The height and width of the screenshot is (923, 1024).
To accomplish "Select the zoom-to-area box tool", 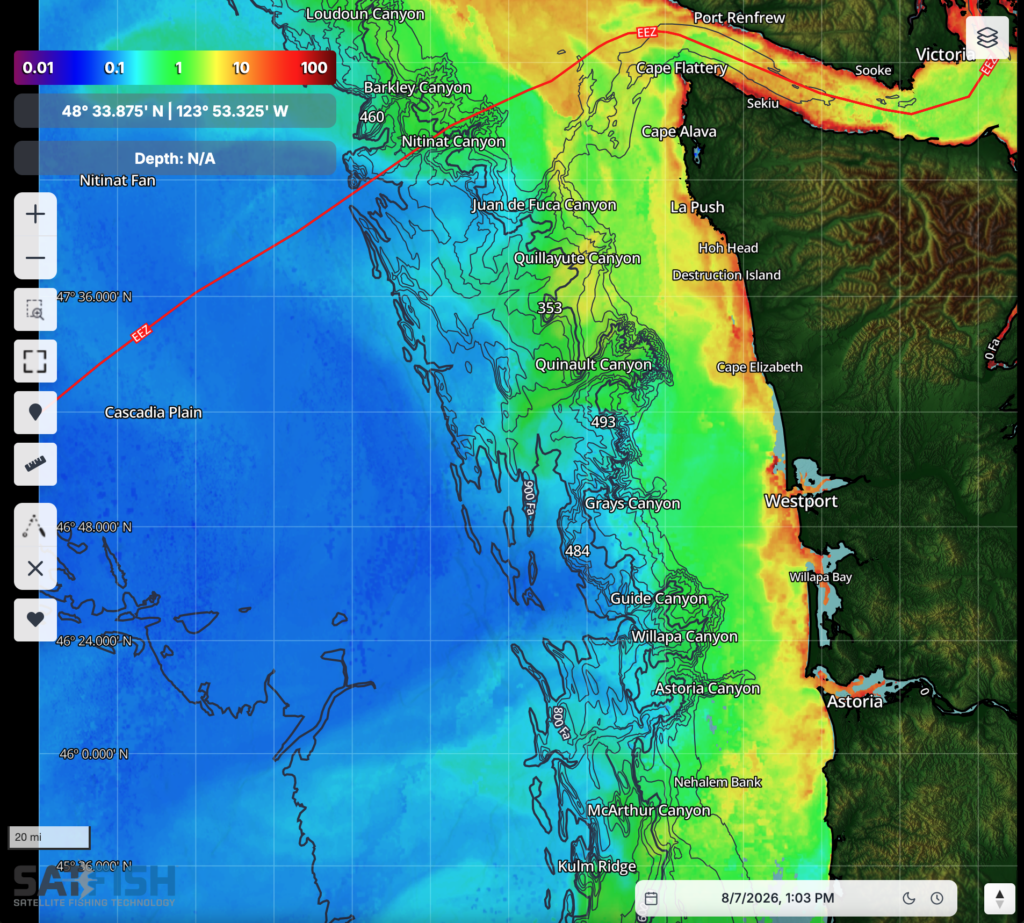I will (x=35, y=309).
